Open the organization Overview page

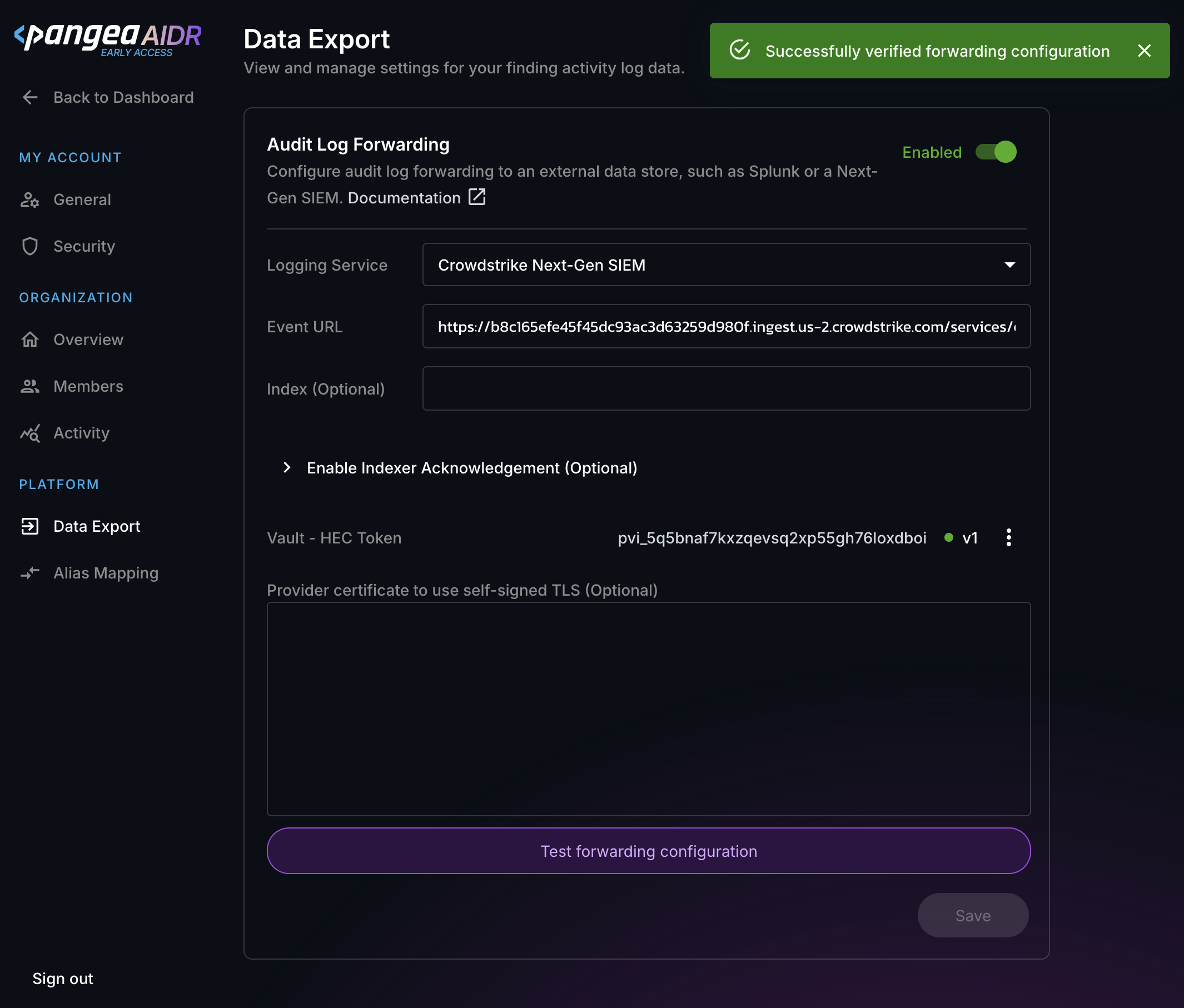click(x=88, y=340)
